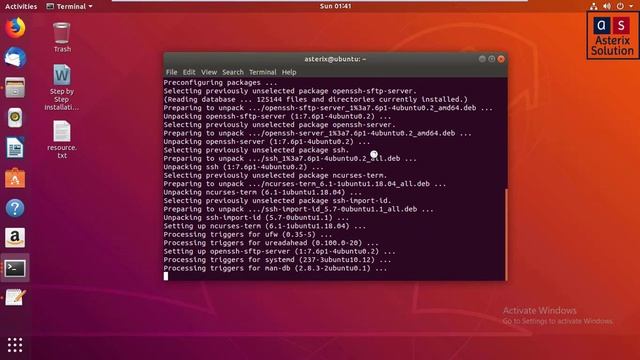
Task: Click the volume speaker icon
Action: pyautogui.click(x=607, y=6)
